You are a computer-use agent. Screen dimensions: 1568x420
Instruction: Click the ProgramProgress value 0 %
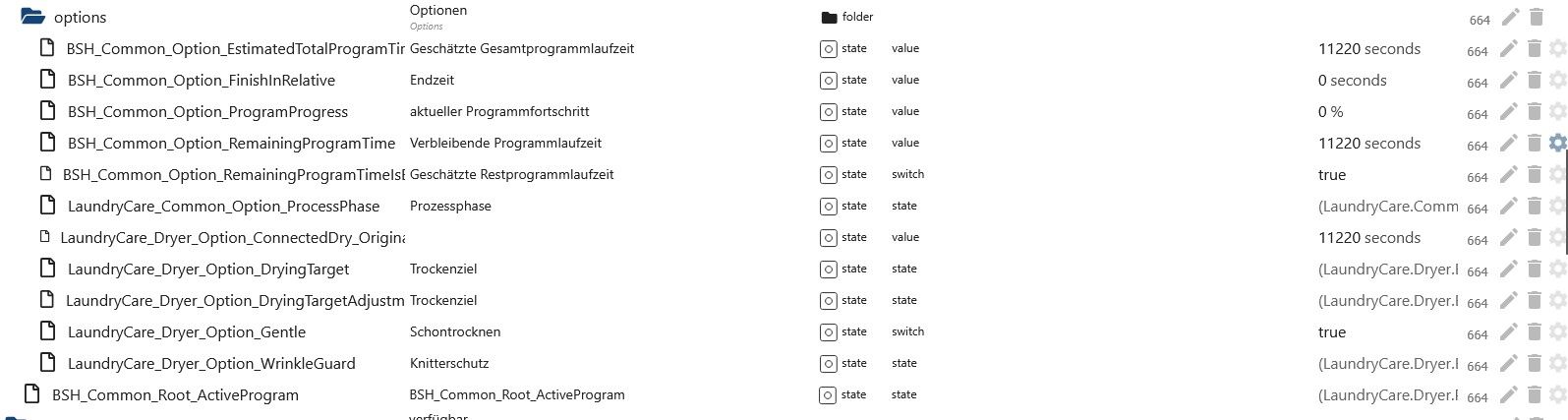pyautogui.click(x=1330, y=112)
